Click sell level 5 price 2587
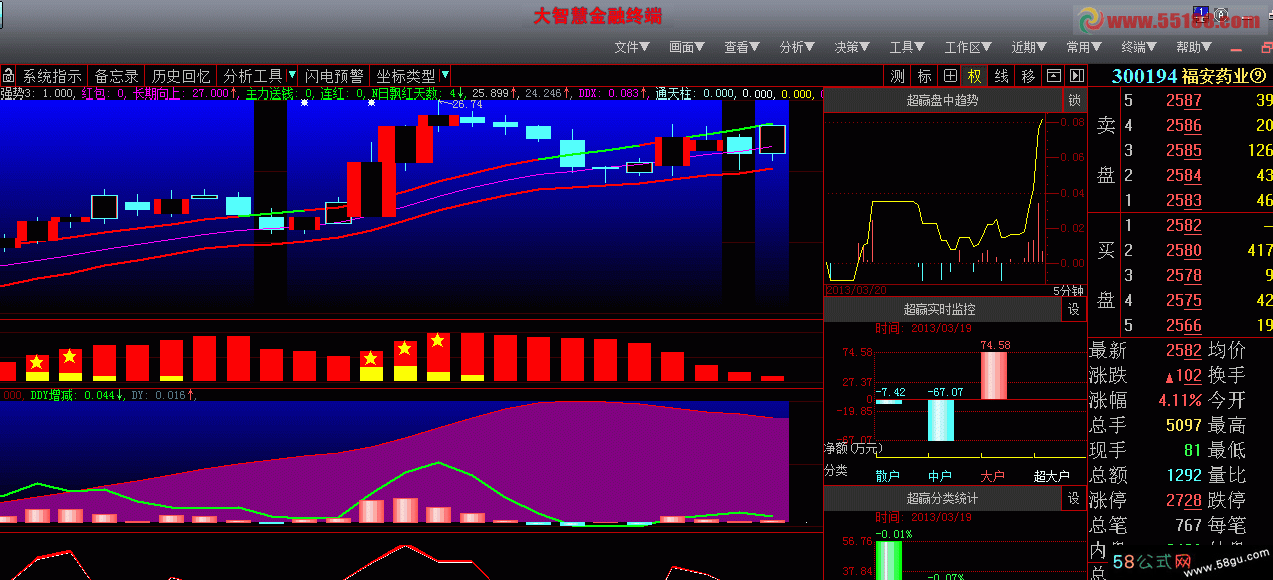1273x580 pixels. pyautogui.click(x=1183, y=100)
